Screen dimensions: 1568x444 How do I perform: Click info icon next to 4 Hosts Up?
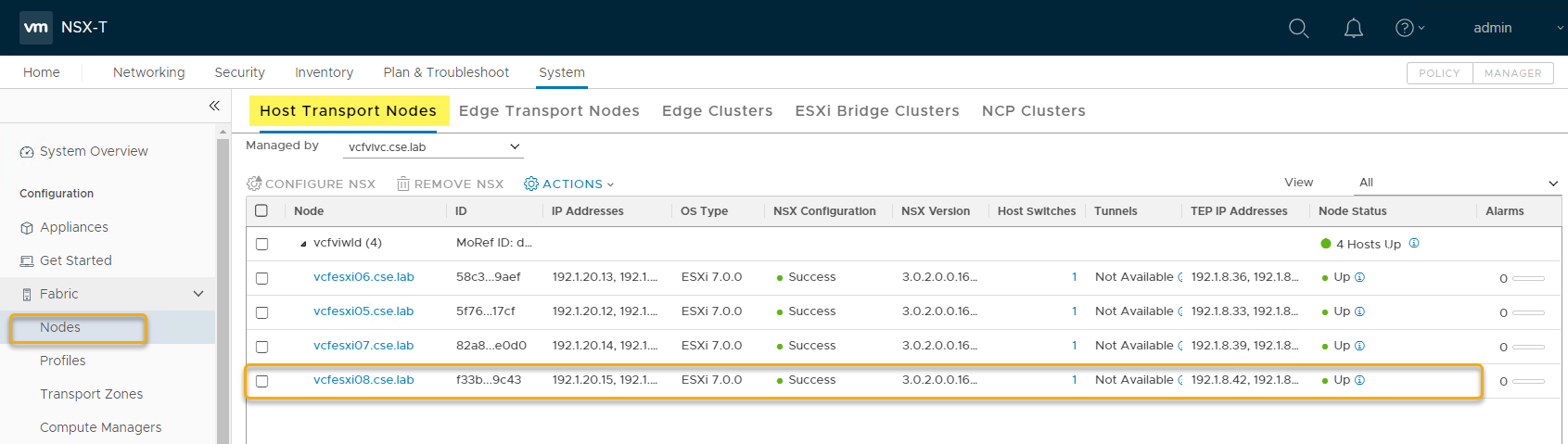click(1414, 244)
